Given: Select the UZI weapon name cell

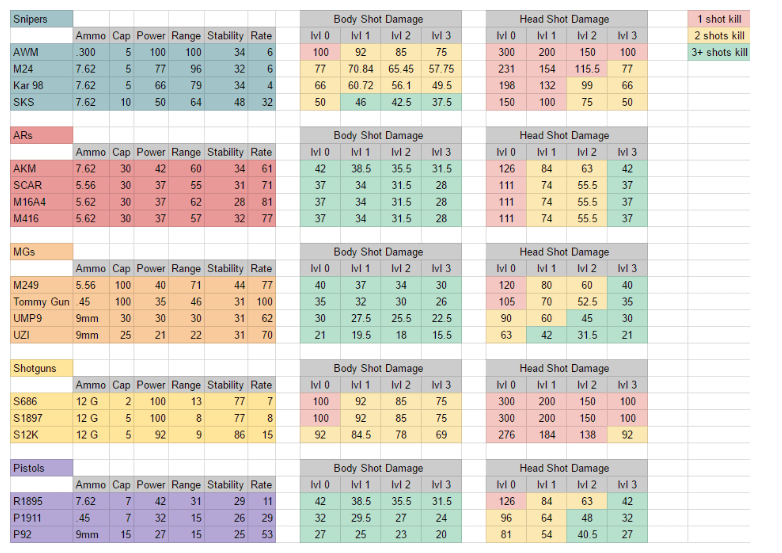Looking at the screenshot, I should pos(41,334).
